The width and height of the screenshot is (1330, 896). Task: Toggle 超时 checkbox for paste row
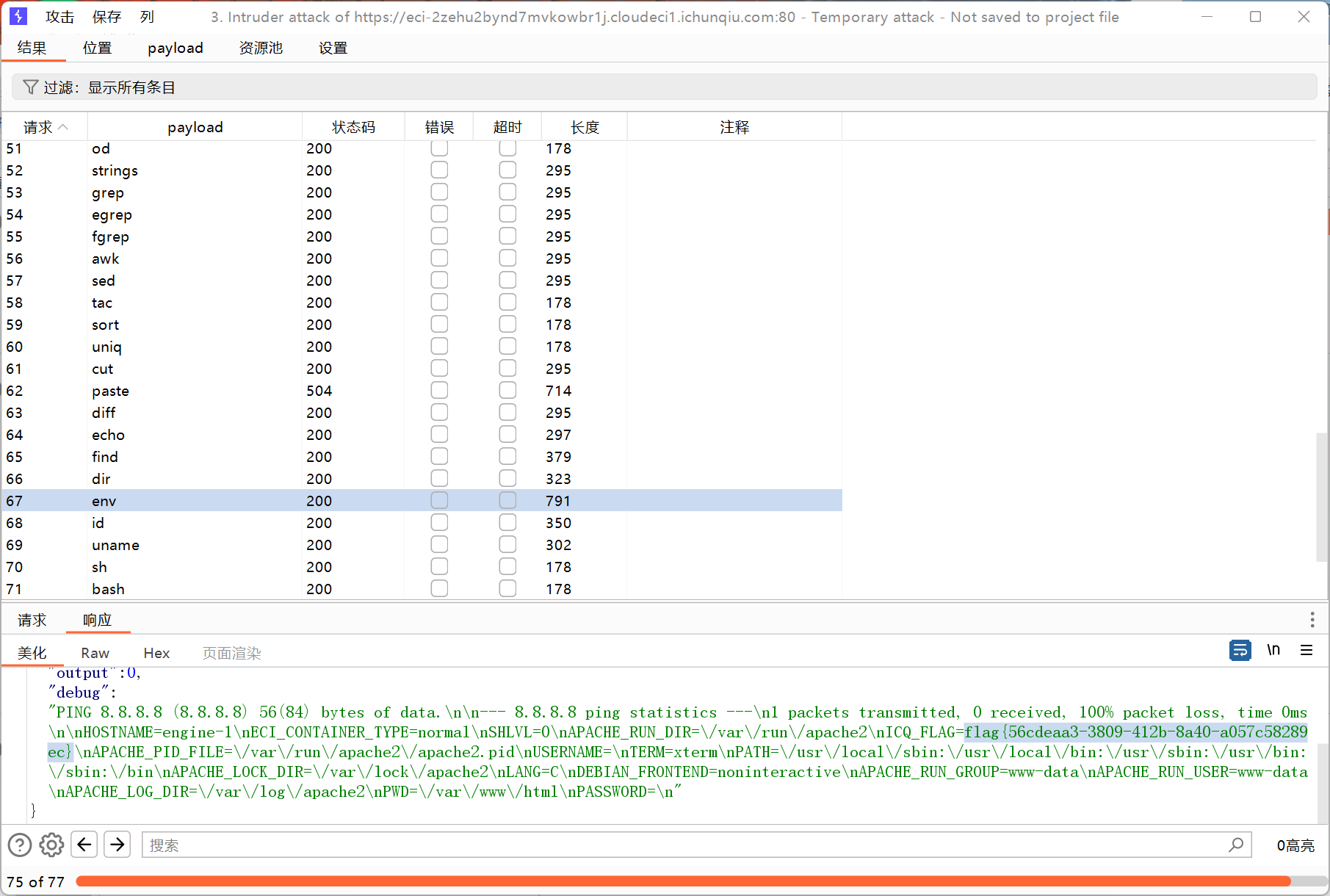507,391
